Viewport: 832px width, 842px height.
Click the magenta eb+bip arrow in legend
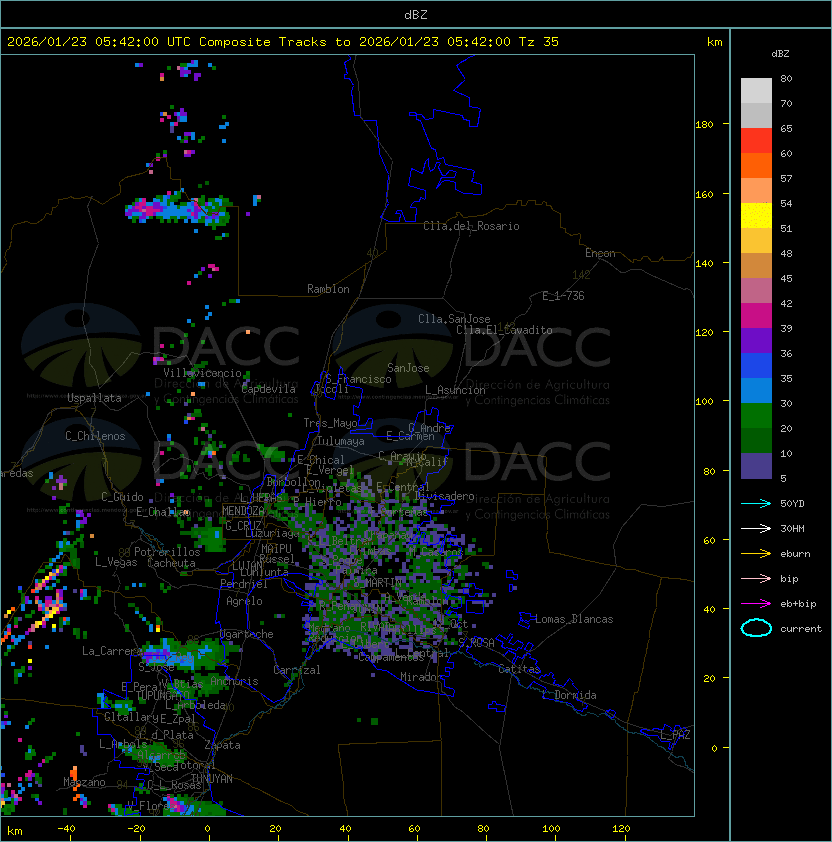click(x=756, y=604)
